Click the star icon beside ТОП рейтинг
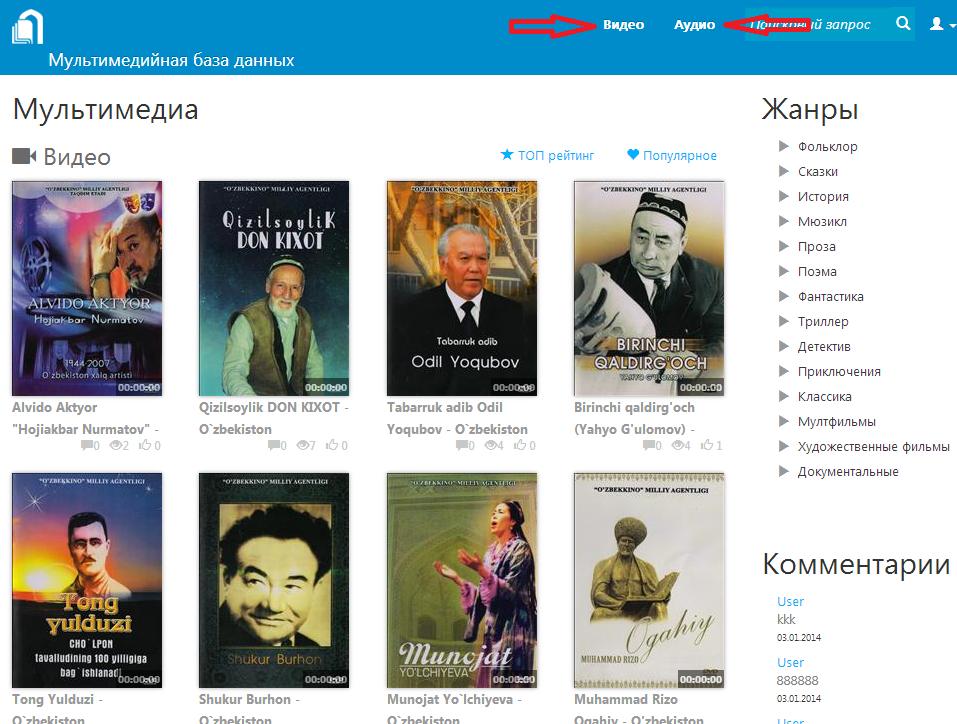This screenshot has height=724, width=957. [x=507, y=155]
